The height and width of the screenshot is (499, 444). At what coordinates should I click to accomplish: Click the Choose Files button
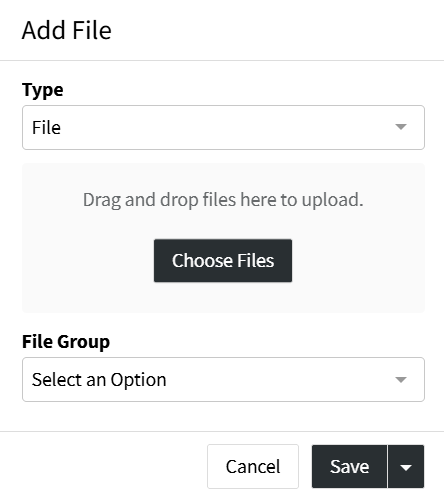pos(223,260)
